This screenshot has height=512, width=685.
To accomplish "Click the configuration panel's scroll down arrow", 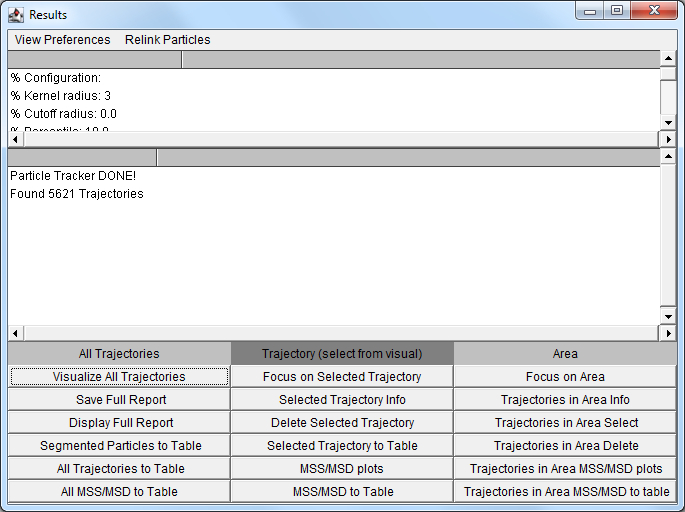I will coord(668,122).
